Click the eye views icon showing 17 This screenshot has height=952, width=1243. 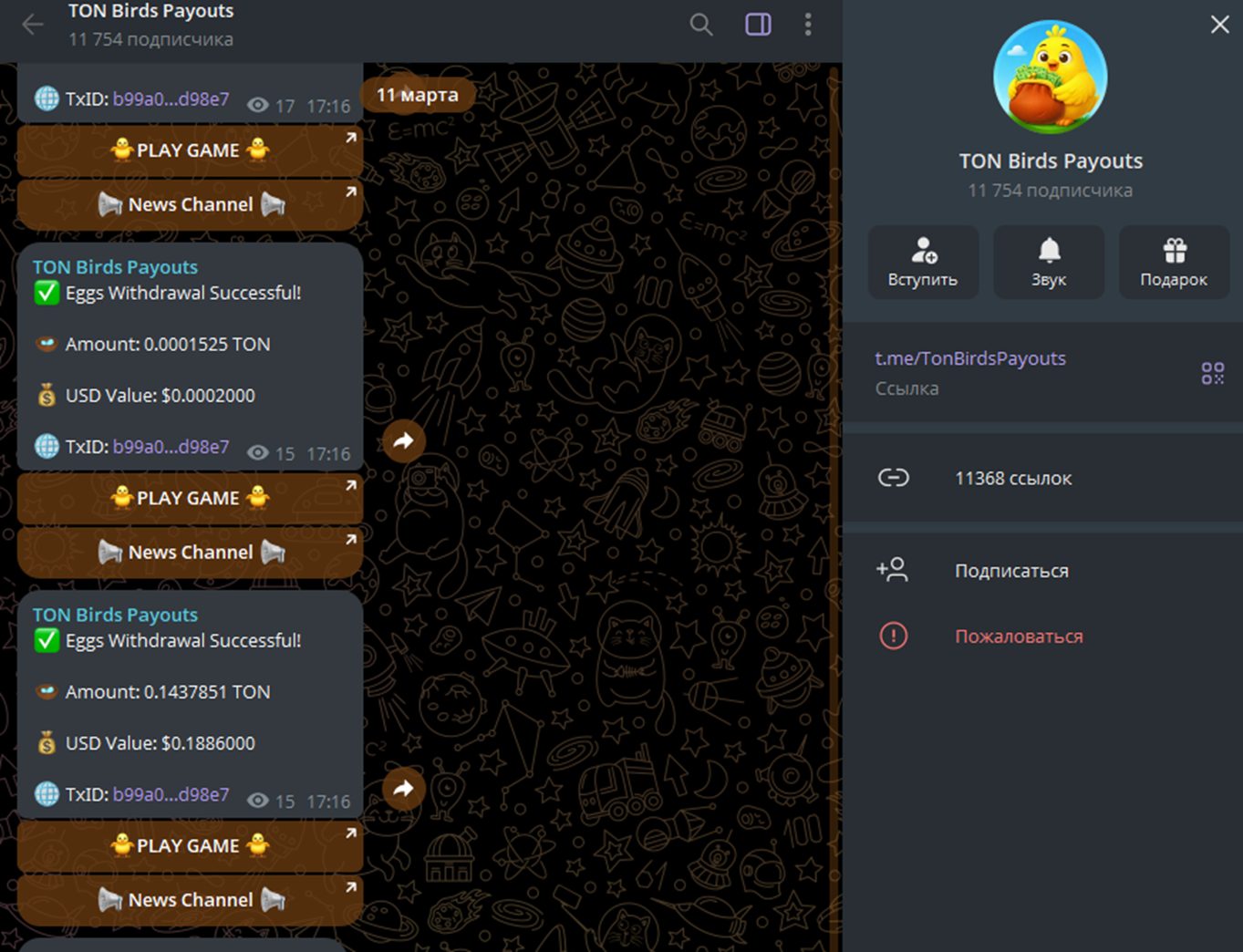[x=258, y=106]
